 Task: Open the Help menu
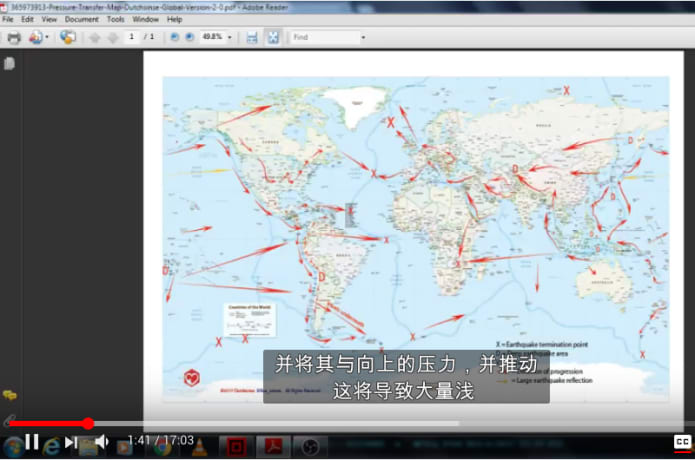point(175,19)
